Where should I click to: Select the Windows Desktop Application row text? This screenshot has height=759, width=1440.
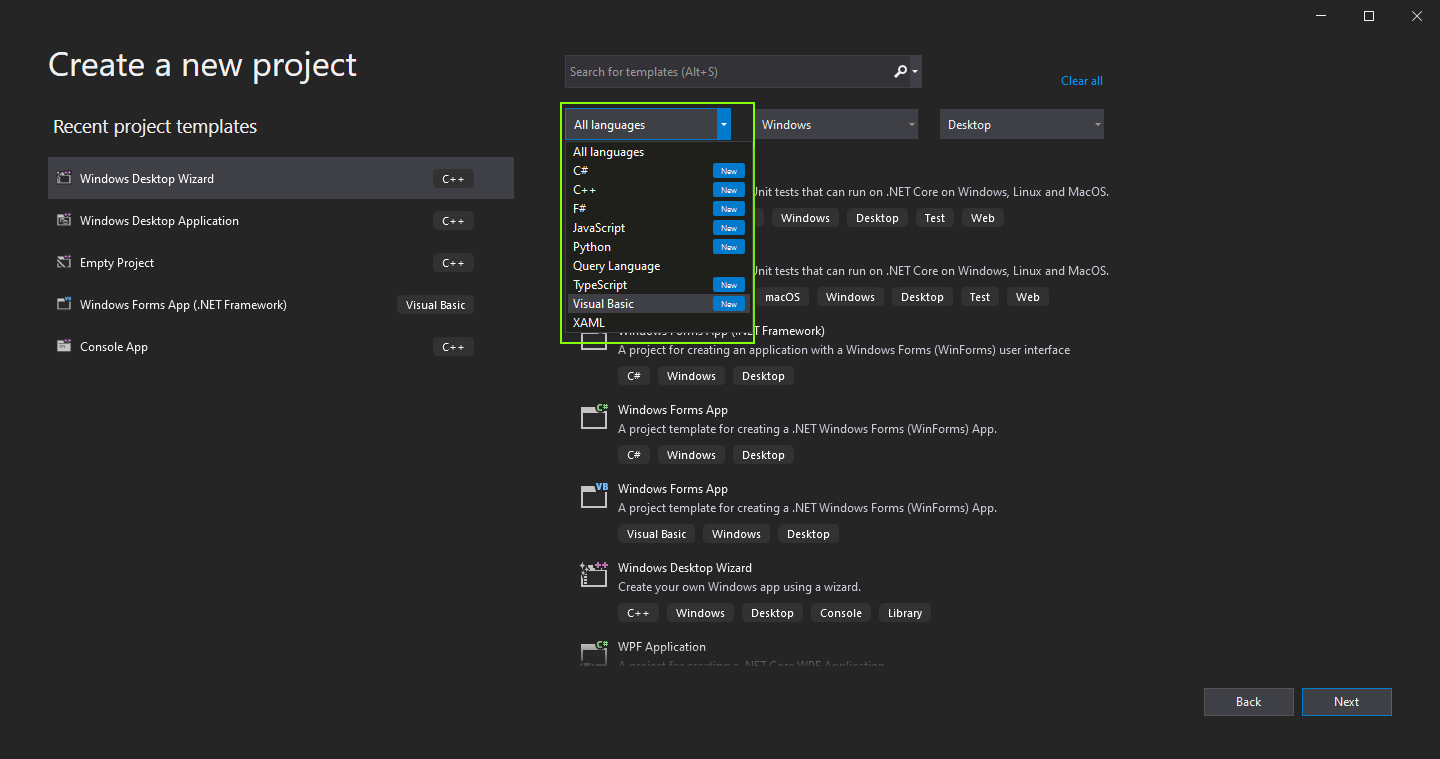159,221
